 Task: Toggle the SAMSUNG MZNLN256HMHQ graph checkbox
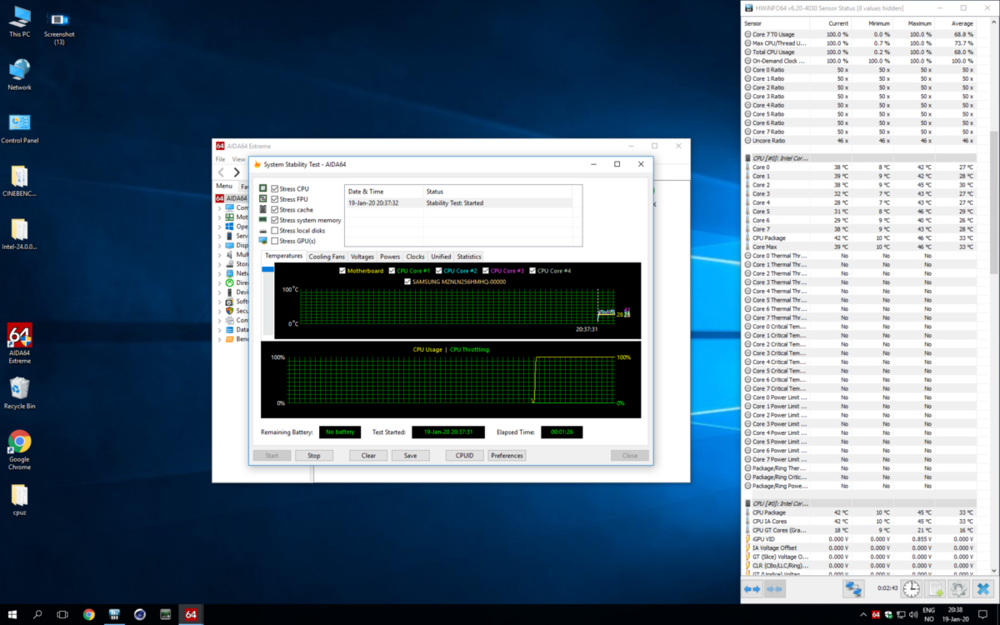(408, 281)
